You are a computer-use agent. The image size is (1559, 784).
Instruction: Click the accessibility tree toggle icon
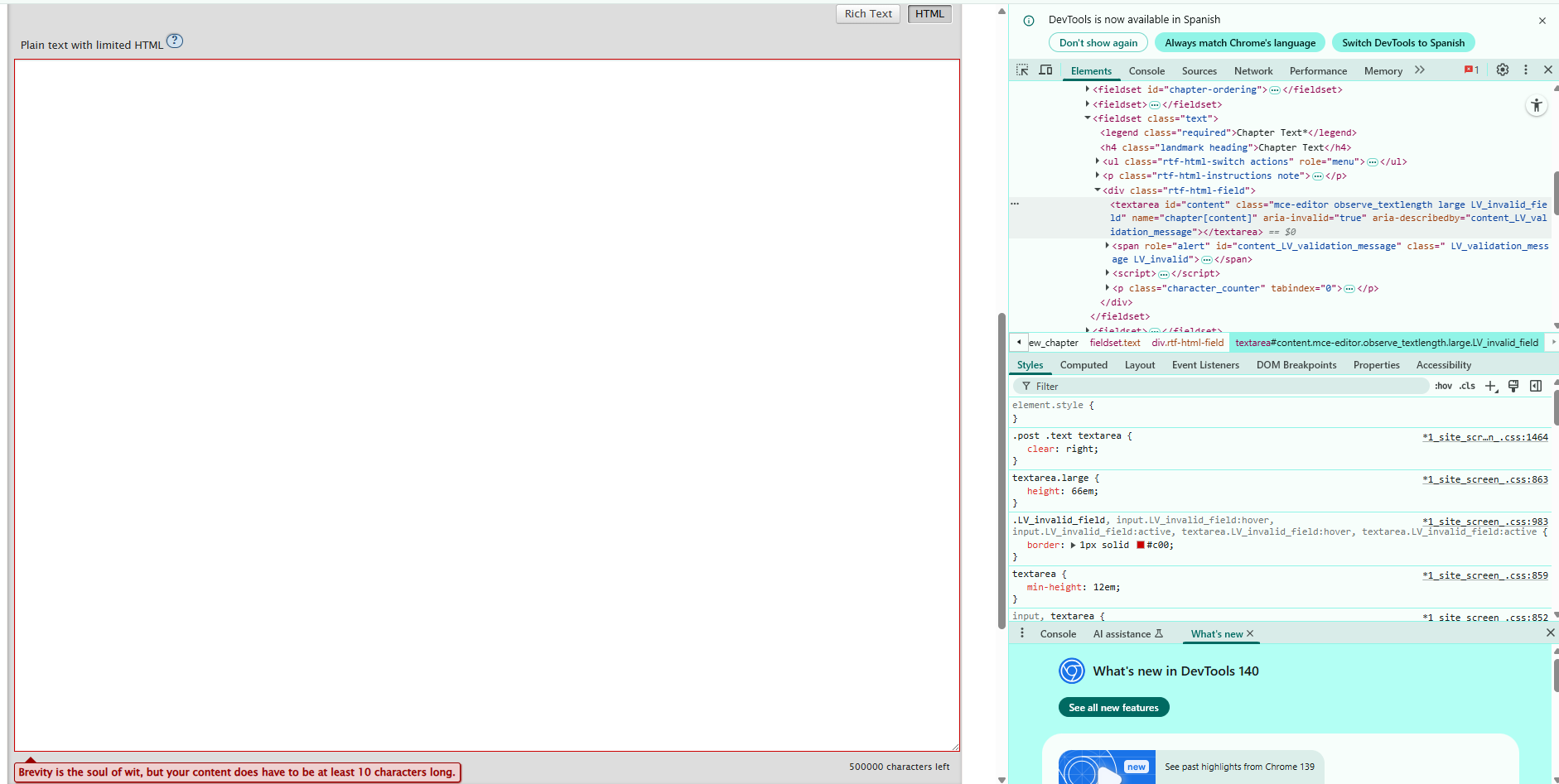point(1537,105)
